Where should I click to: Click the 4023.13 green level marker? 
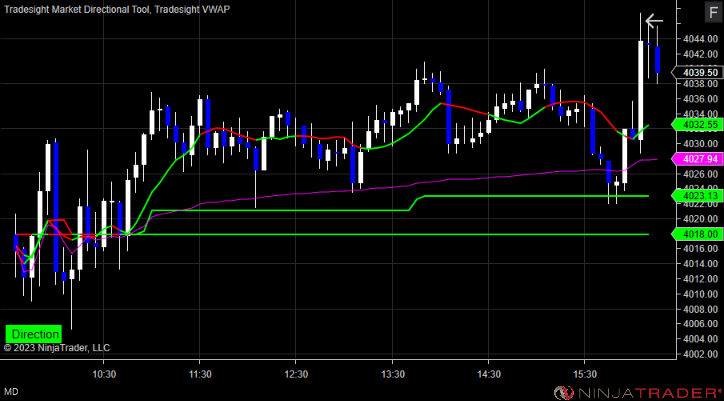coord(698,196)
